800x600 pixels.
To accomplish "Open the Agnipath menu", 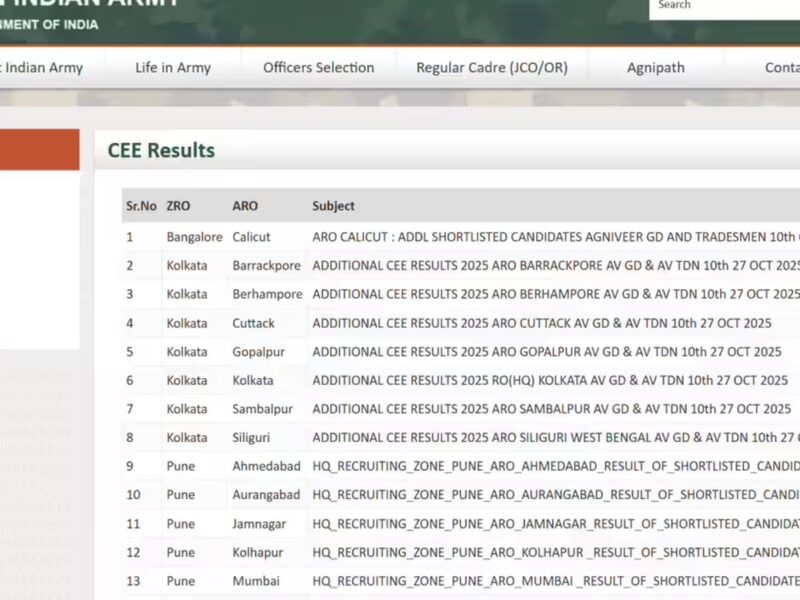I will tap(656, 68).
